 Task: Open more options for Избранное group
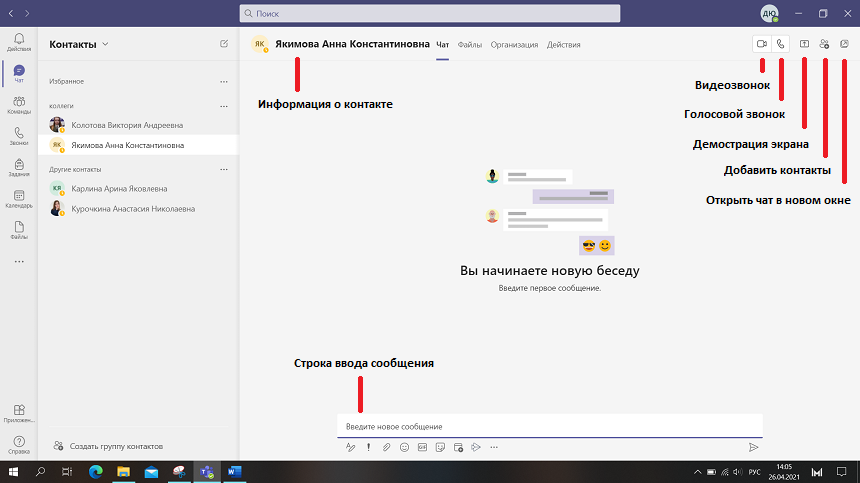tap(224, 81)
